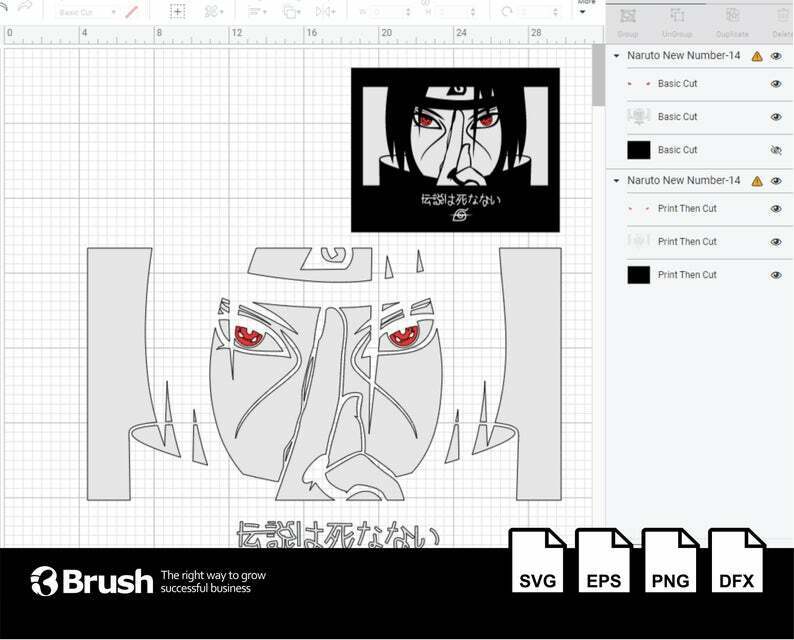Select the Japanese text outline on canvas

point(338,535)
